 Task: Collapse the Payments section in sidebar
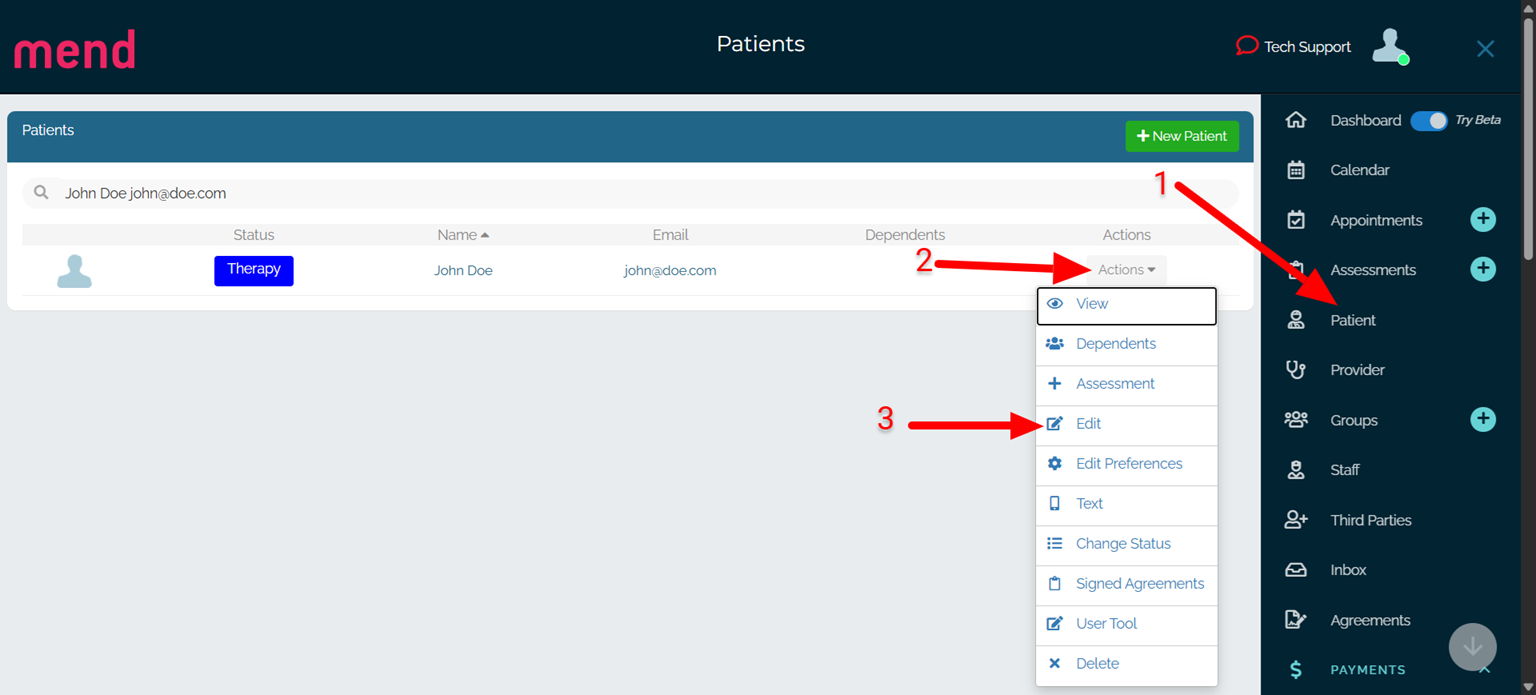[1484, 670]
